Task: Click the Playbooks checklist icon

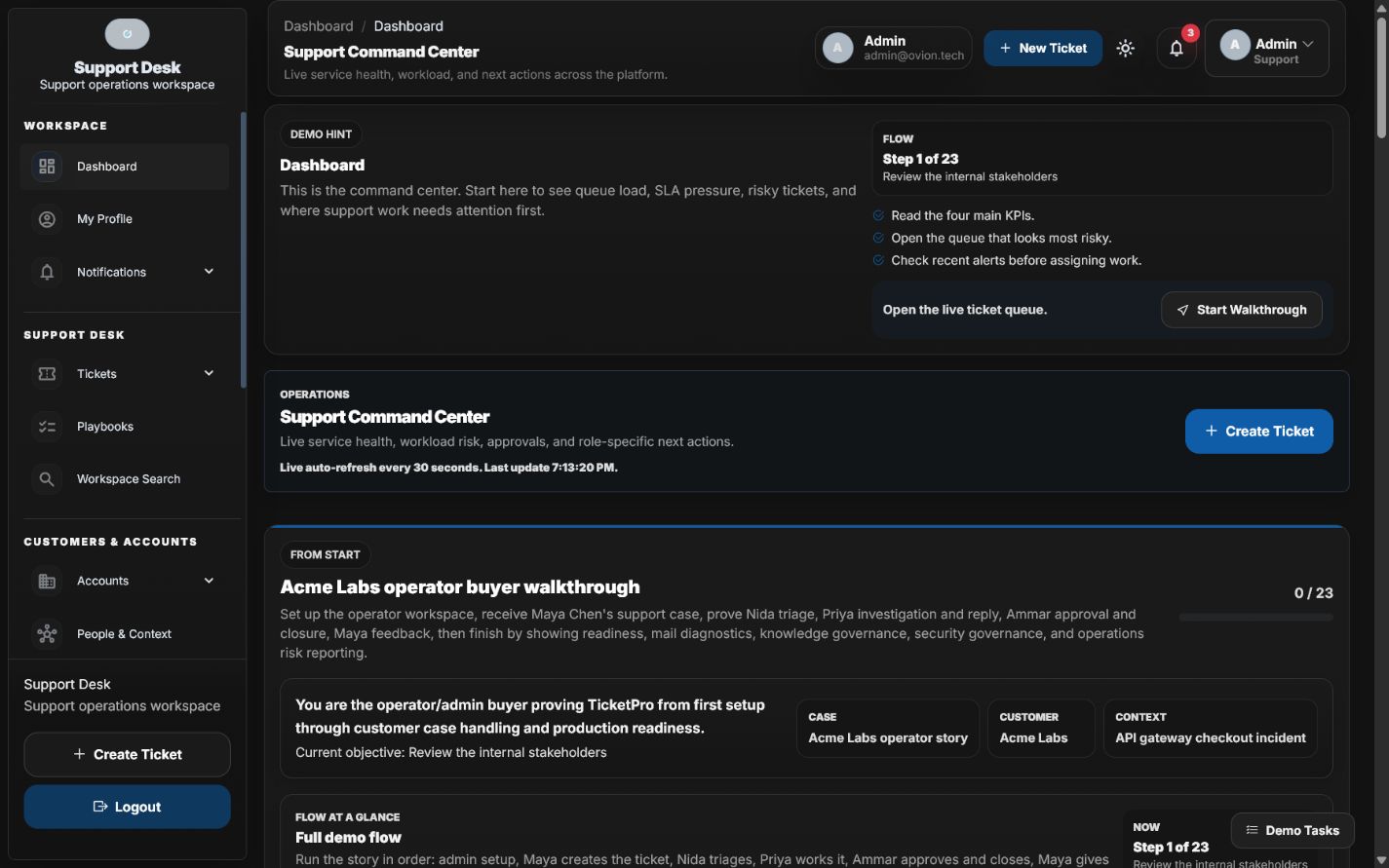Action: pyautogui.click(x=47, y=427)
